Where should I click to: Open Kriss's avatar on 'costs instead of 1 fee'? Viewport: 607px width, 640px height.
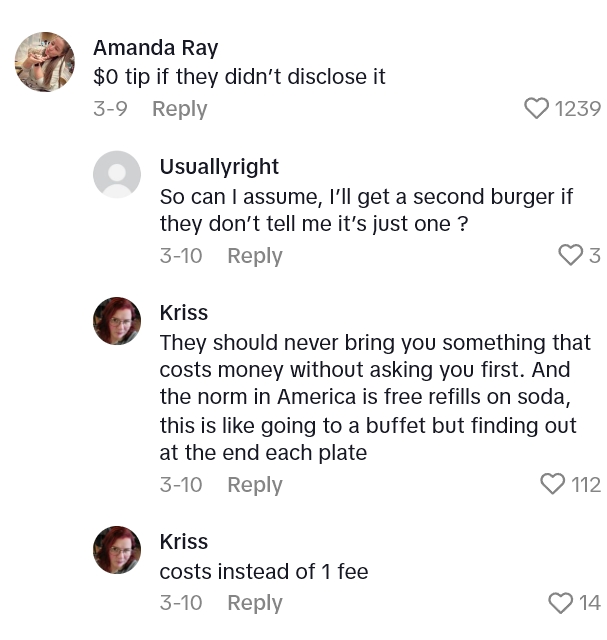coord(117,550)
